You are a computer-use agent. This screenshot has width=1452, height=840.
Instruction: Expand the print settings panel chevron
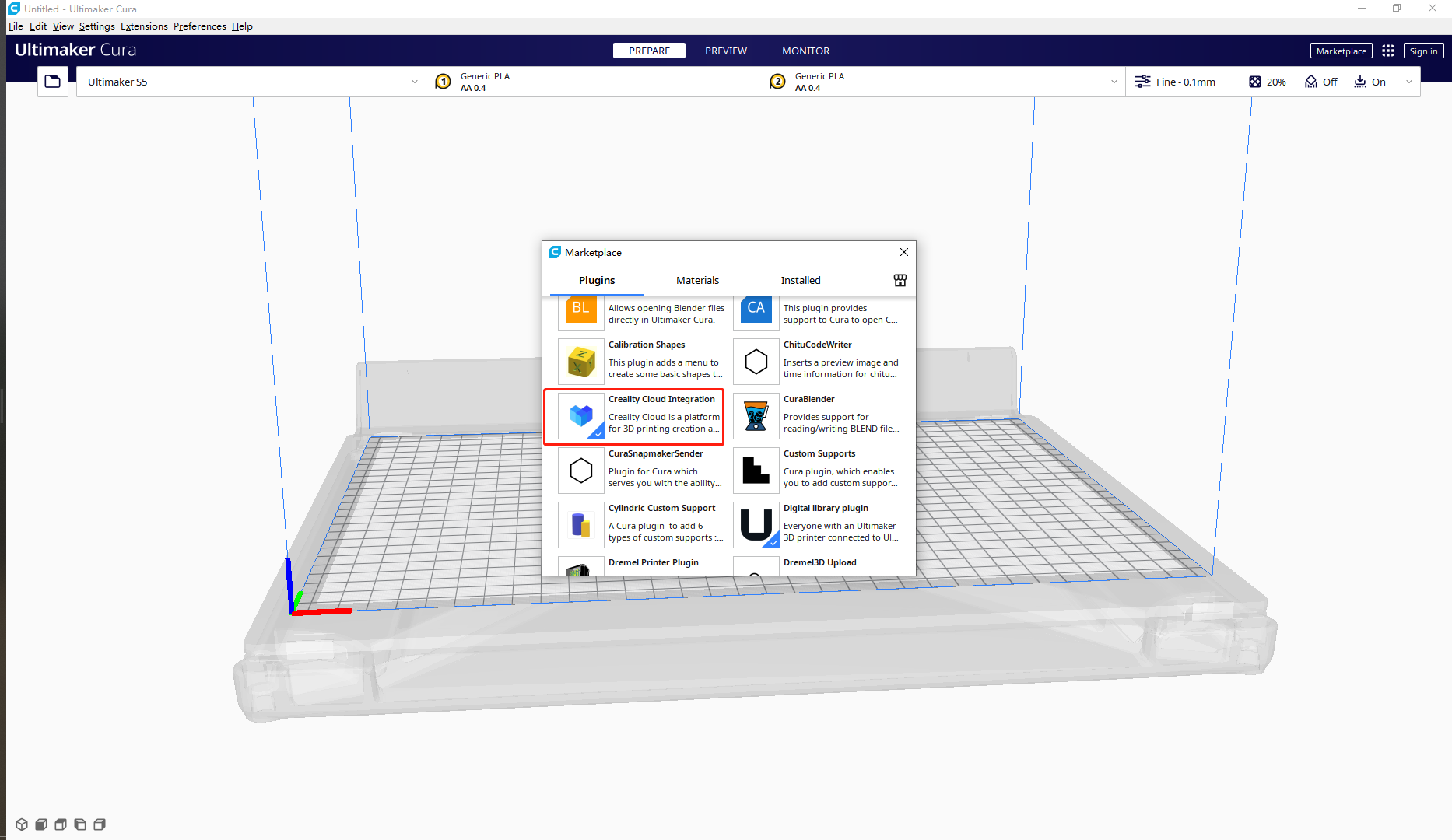pyautogui.click(x=1408, y=82)
